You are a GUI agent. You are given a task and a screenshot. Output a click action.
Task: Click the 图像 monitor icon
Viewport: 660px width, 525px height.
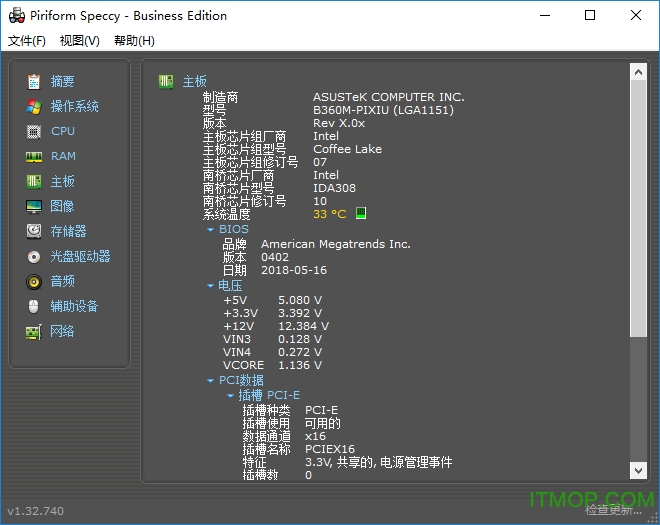point(34,207)
